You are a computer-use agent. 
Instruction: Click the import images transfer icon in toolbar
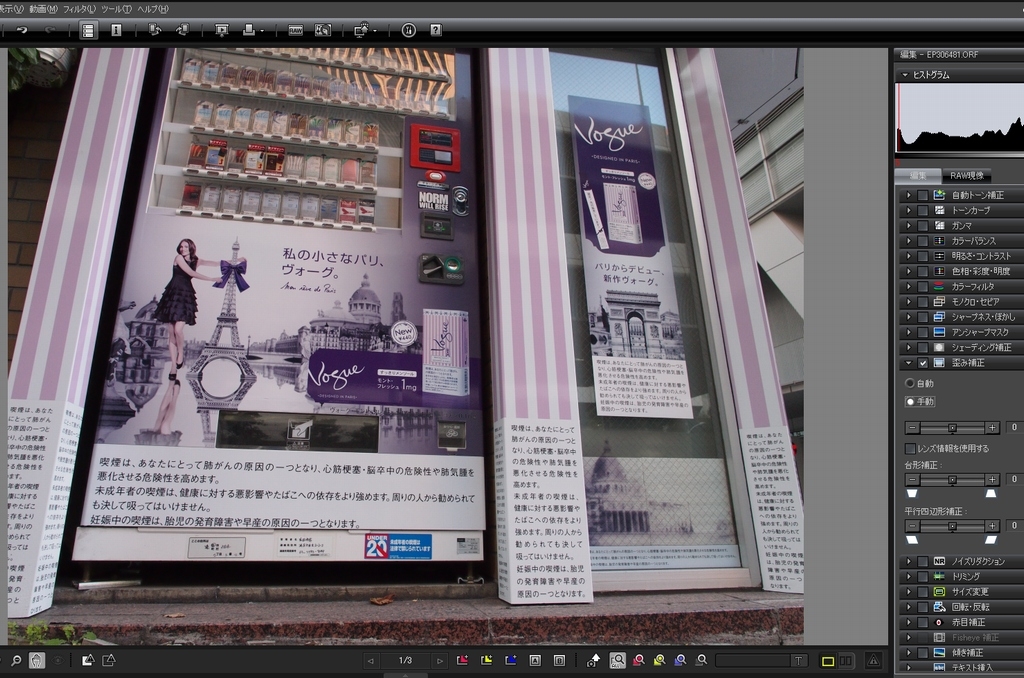pos(155,30)
